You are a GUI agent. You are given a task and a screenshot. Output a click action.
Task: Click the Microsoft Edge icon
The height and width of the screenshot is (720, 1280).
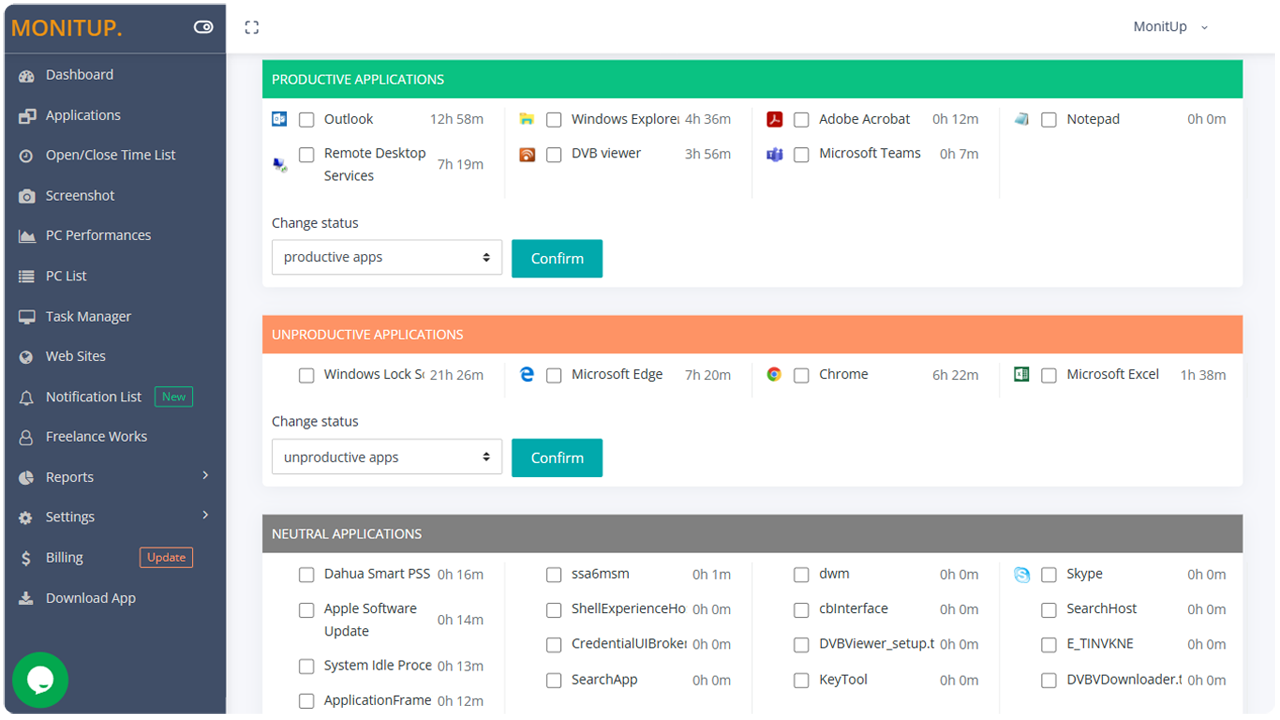point(527,374)
